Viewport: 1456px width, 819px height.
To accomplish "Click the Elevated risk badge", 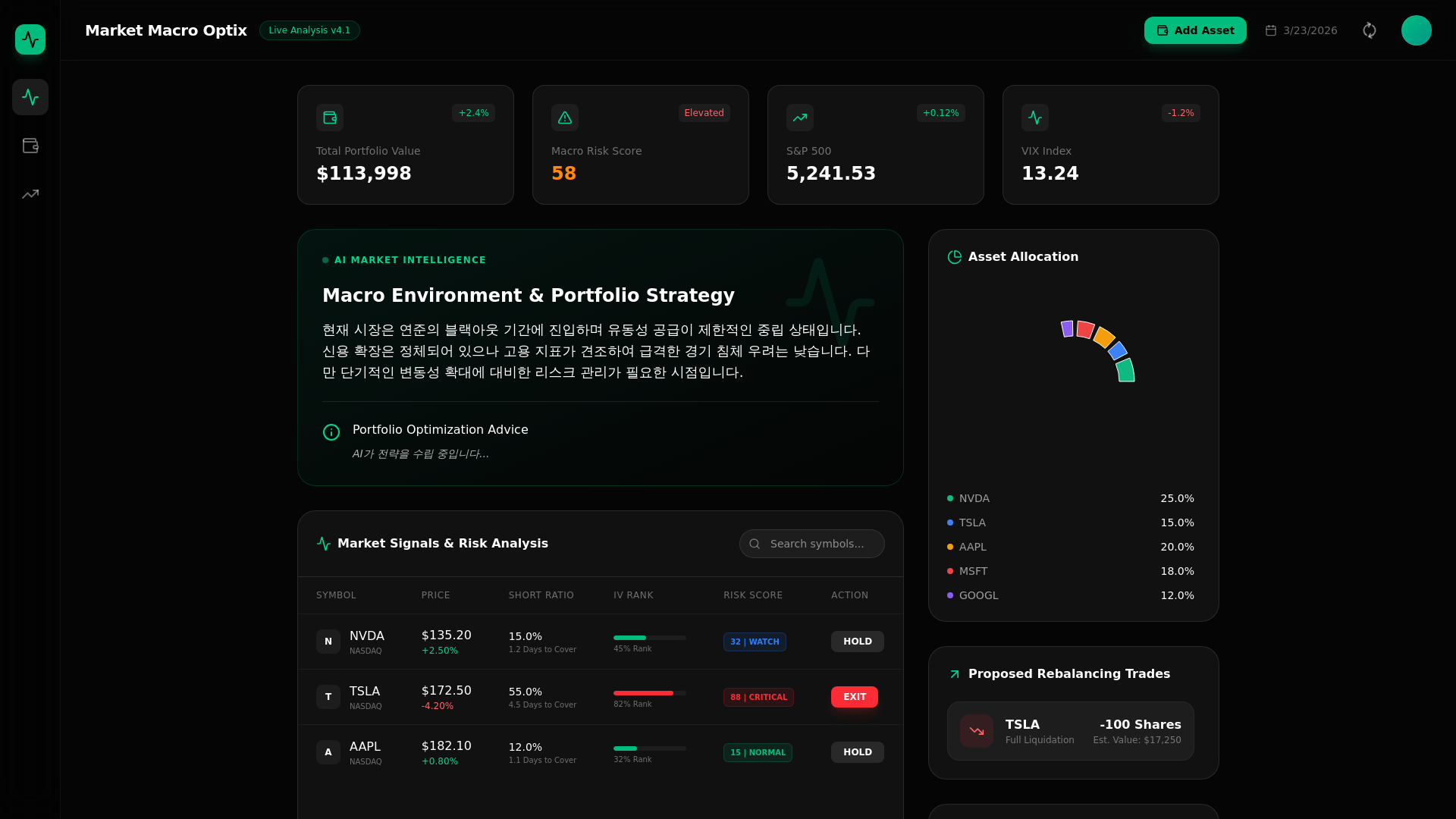I will coord(704,113).
